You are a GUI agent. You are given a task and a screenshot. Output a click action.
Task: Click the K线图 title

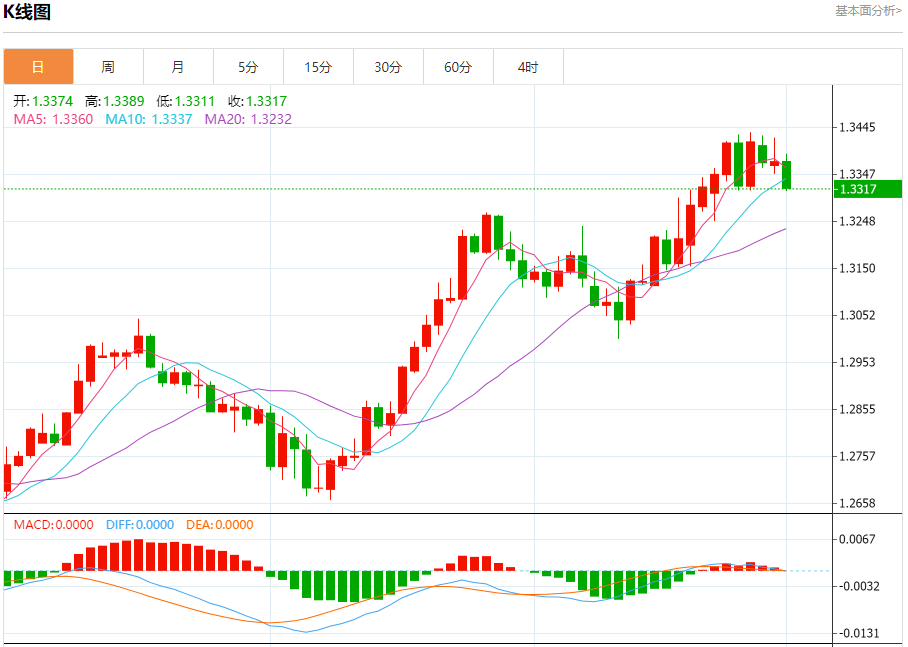pos(27,12)
